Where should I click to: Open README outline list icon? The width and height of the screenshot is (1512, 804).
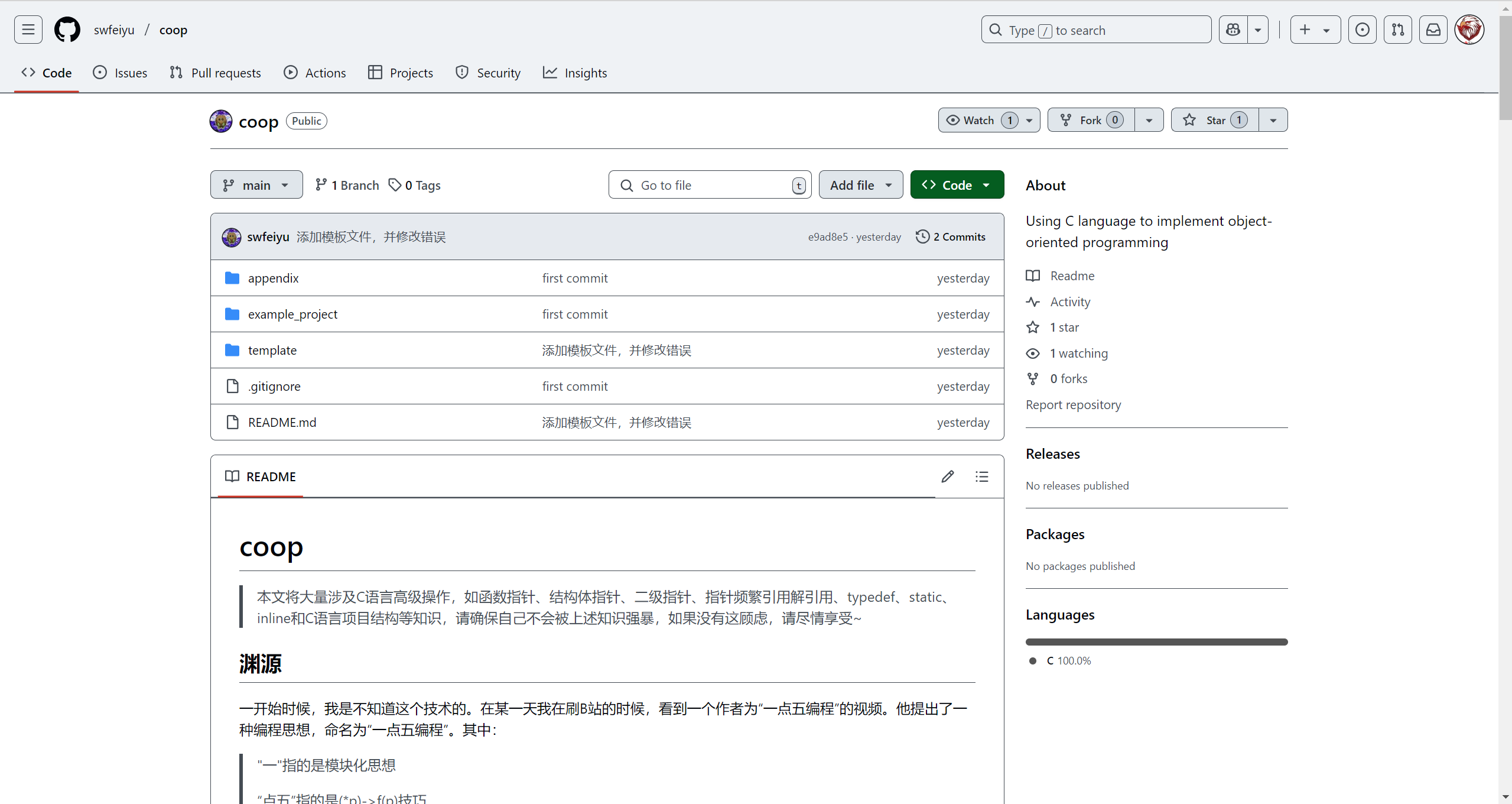pyautogui.click(x=981, y=476)
